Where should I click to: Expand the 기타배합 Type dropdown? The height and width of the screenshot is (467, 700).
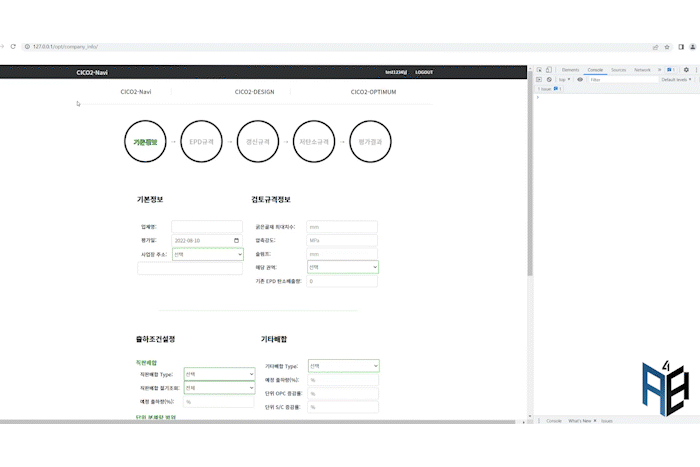tap(343, 366)
